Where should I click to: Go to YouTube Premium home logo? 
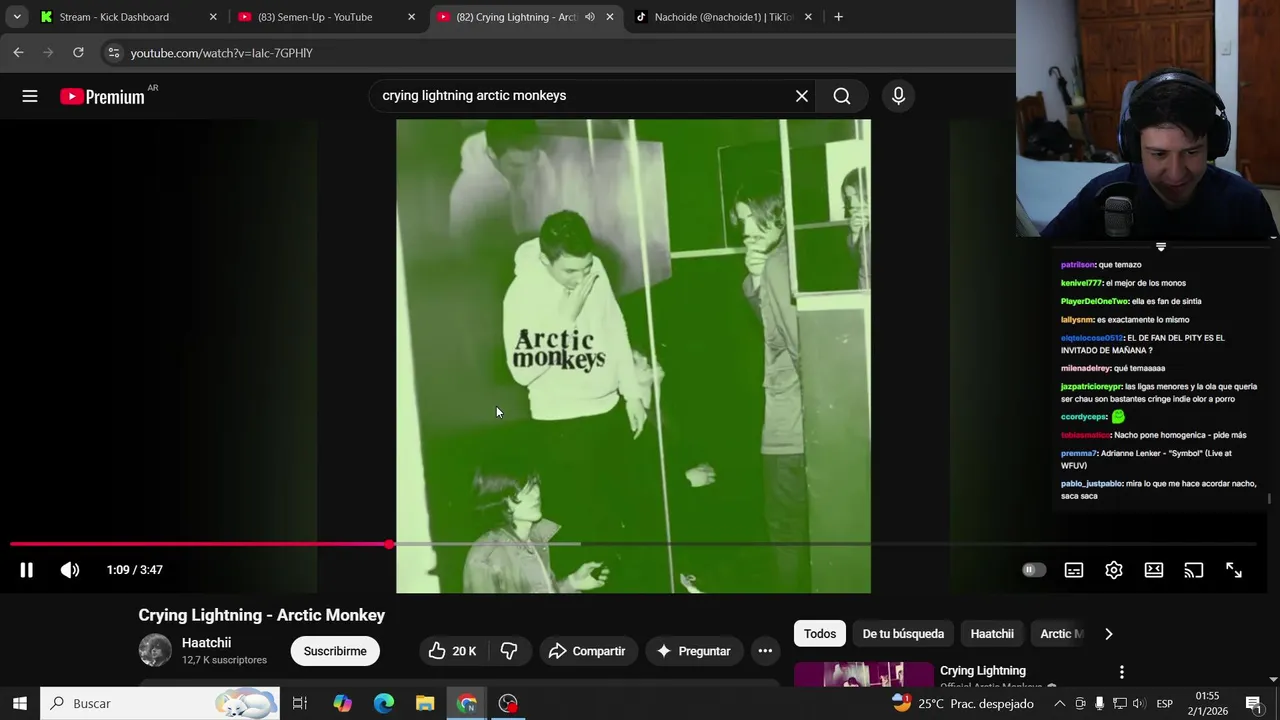[x=103, y=96]
